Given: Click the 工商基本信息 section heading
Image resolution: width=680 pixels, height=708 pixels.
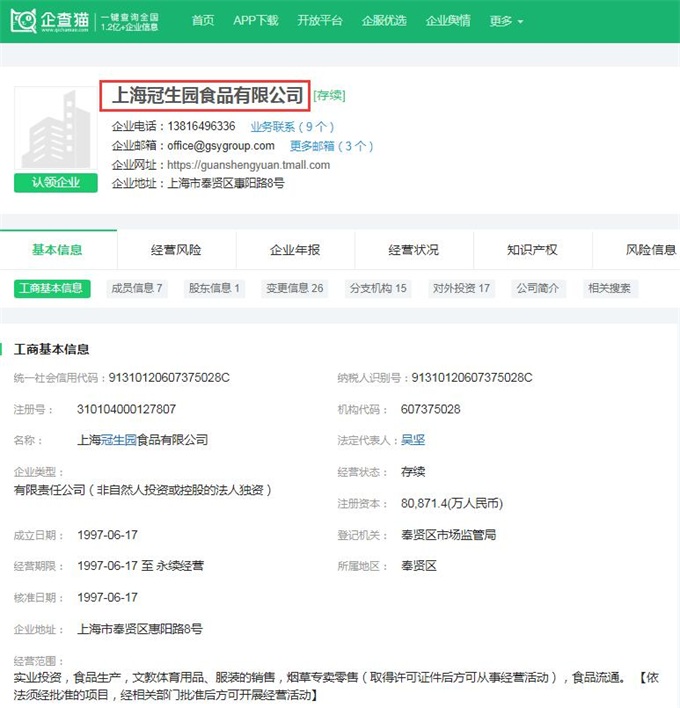Looking at the screenshot, I should coord(51,349).
